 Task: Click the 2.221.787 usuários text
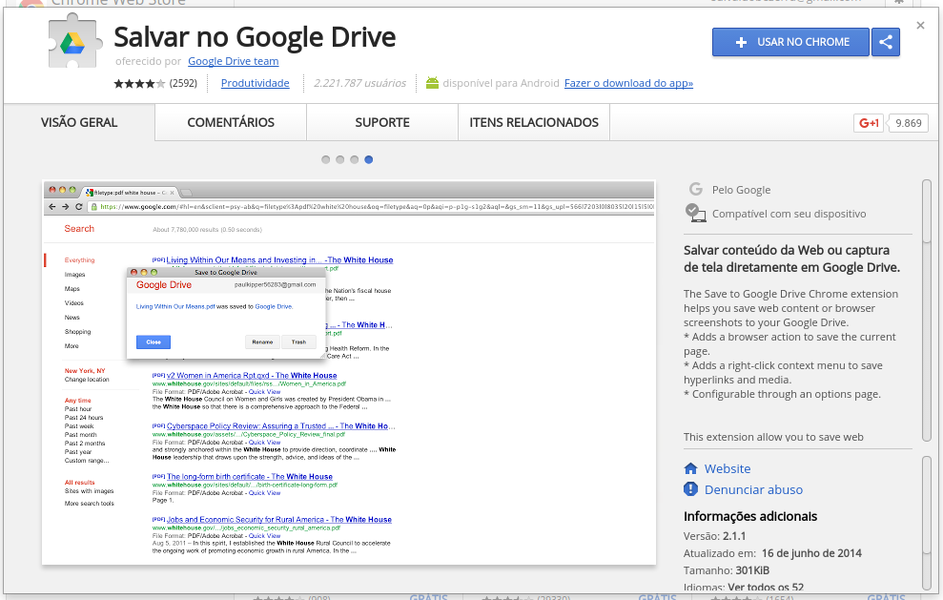pos(360,83)
